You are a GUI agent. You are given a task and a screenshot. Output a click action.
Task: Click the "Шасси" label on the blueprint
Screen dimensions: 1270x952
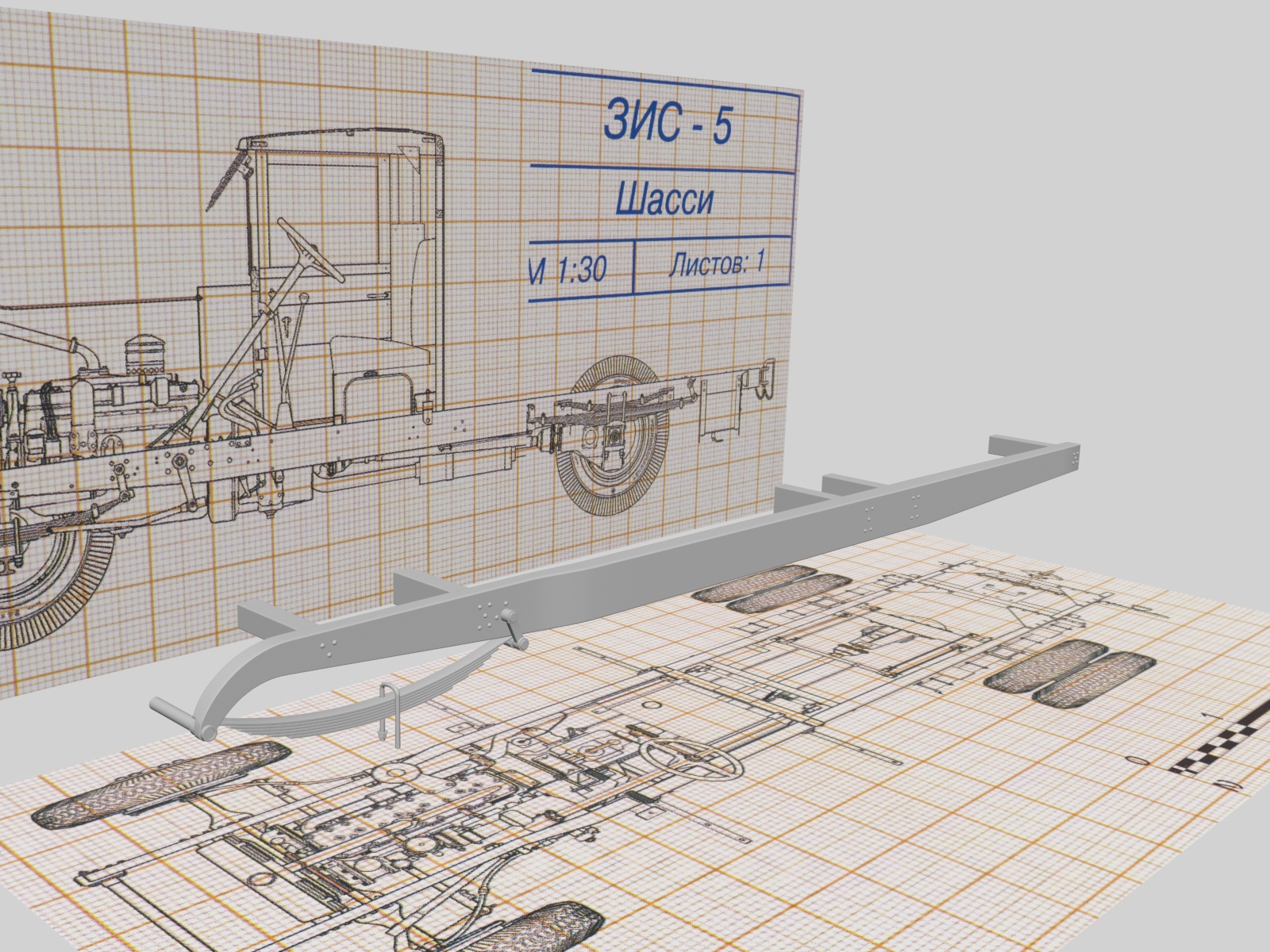point(665,199)
